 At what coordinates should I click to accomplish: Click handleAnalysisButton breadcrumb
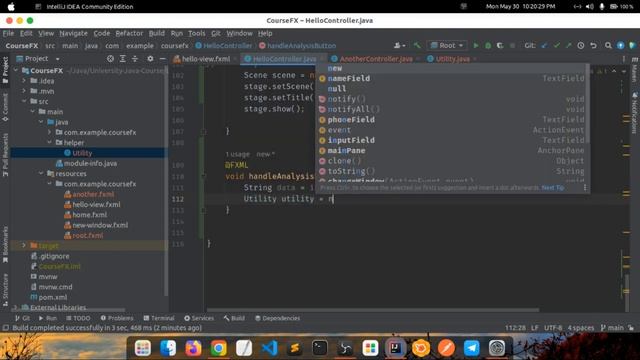pyautogui.click(x=298, y=46)
